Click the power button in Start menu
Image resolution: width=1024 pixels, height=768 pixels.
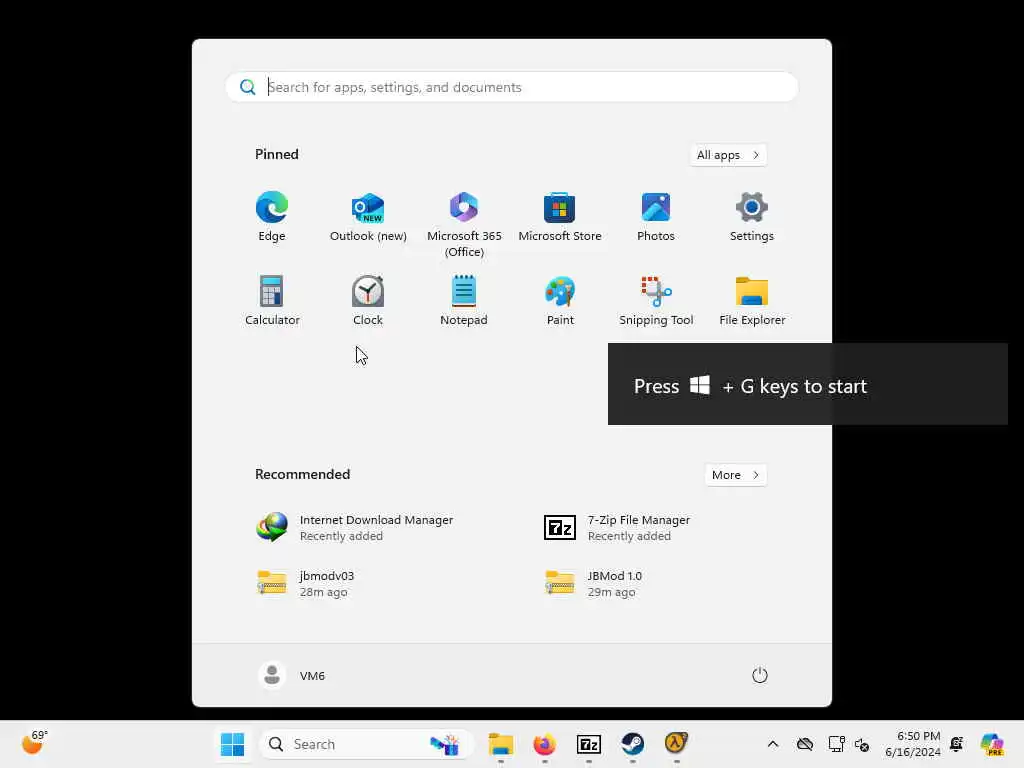coord(760,675)
